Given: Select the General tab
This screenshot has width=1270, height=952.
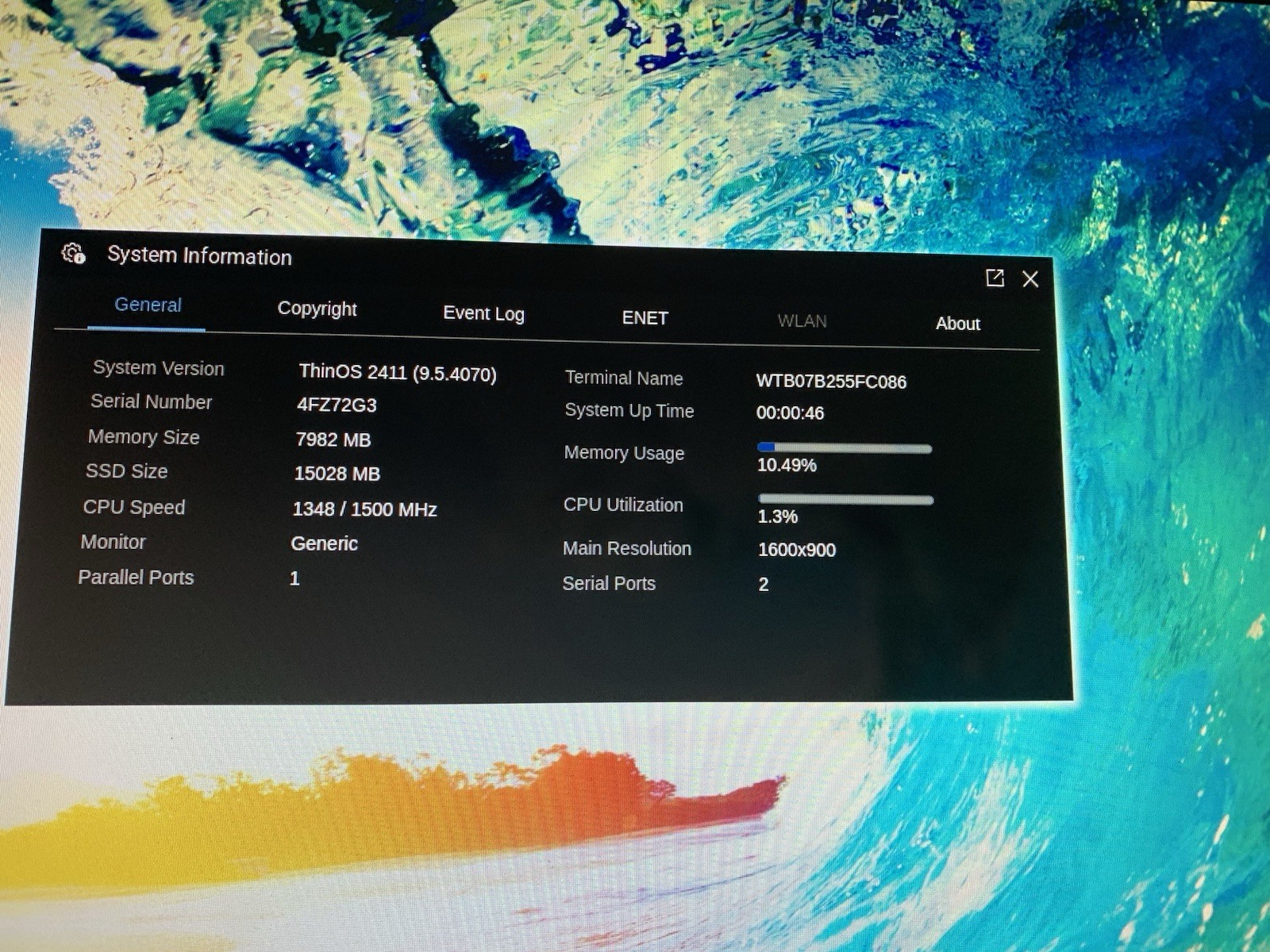Looking at the screenshot, I should coord(148,305).
